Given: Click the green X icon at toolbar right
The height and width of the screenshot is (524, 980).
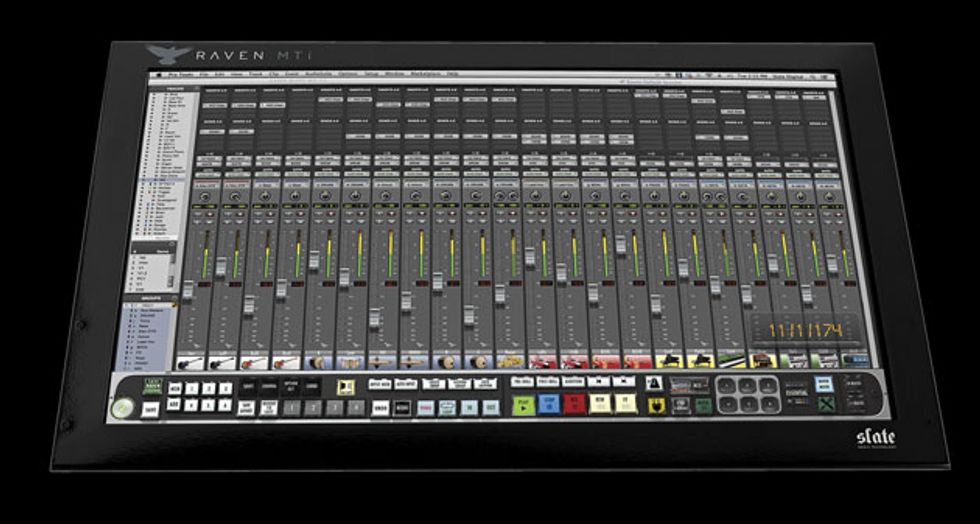Looking at the screenshot, I should pyautogui.click(x=824, y=405).
